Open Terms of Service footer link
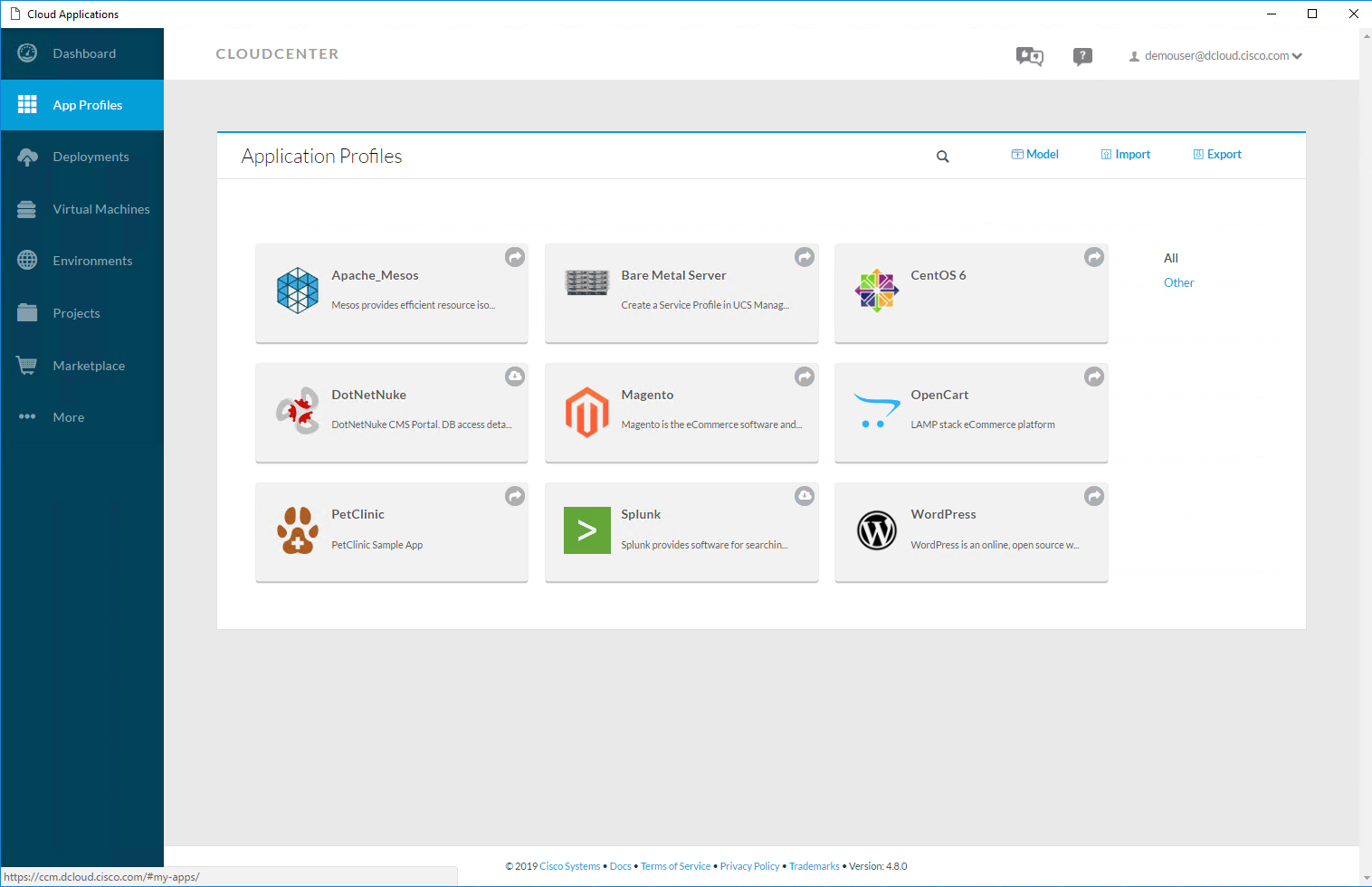The width and height of the screenshot is (1372, 887). click(x=676, y=866)
